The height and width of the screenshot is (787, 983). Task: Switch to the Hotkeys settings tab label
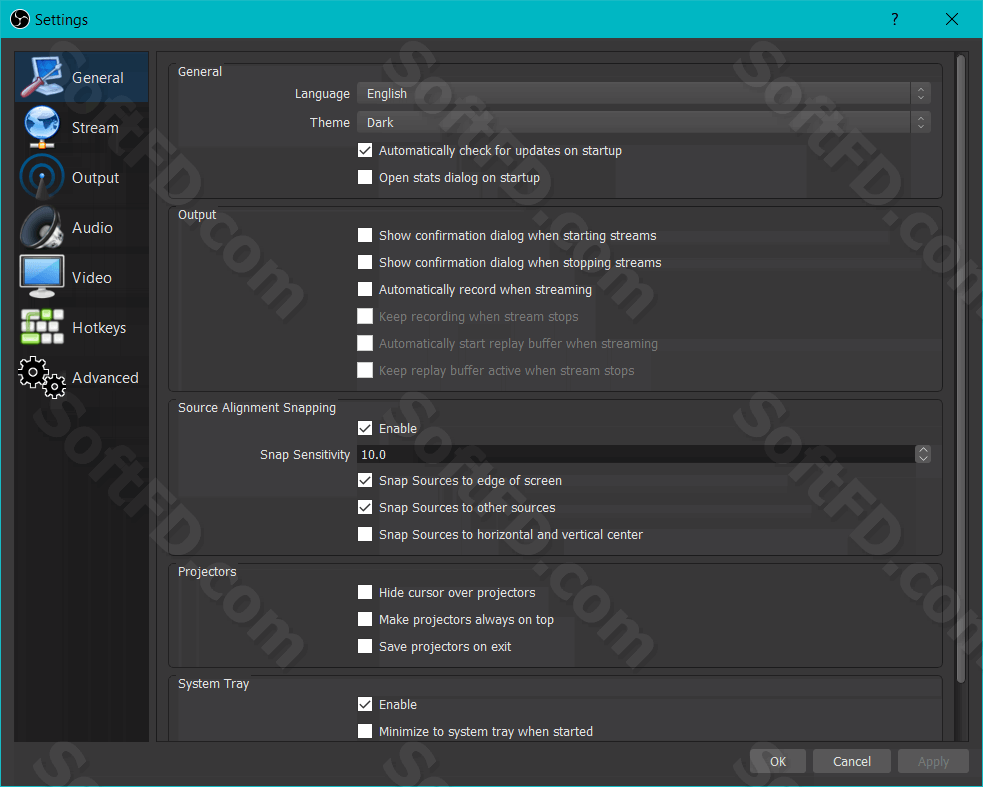point(99,328)
